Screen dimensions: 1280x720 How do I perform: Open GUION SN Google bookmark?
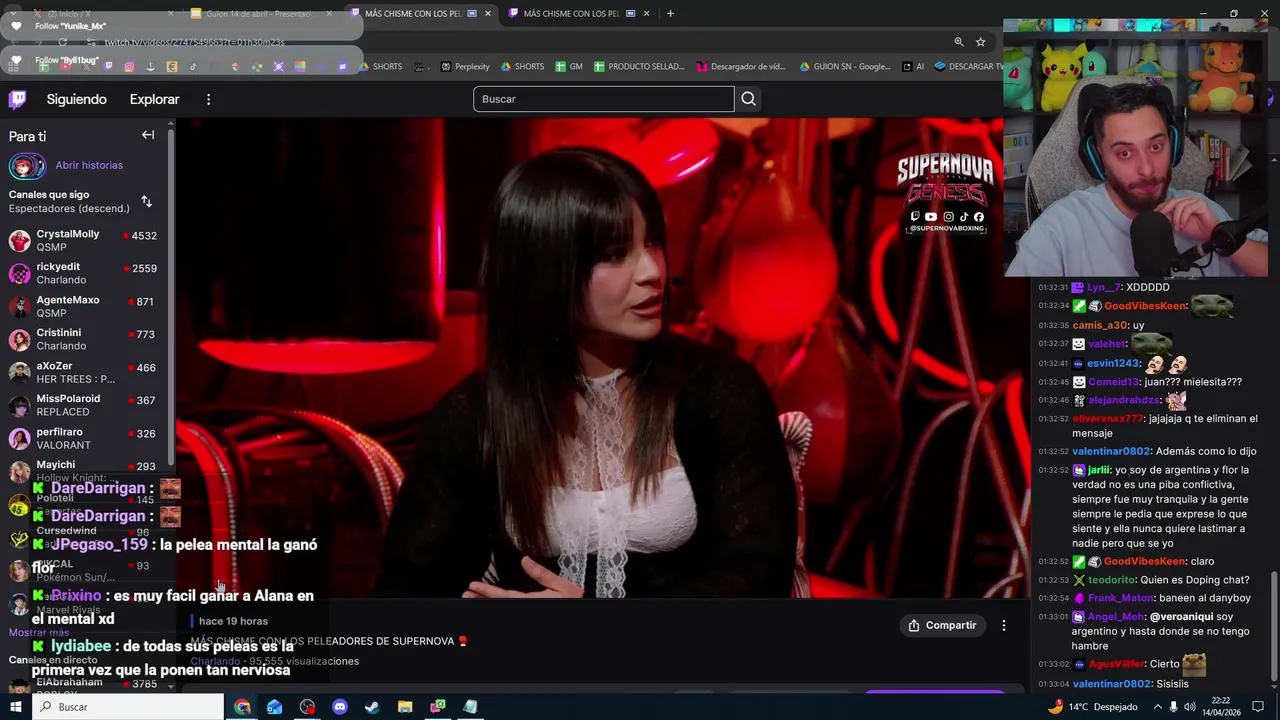[x=845, y=67]
